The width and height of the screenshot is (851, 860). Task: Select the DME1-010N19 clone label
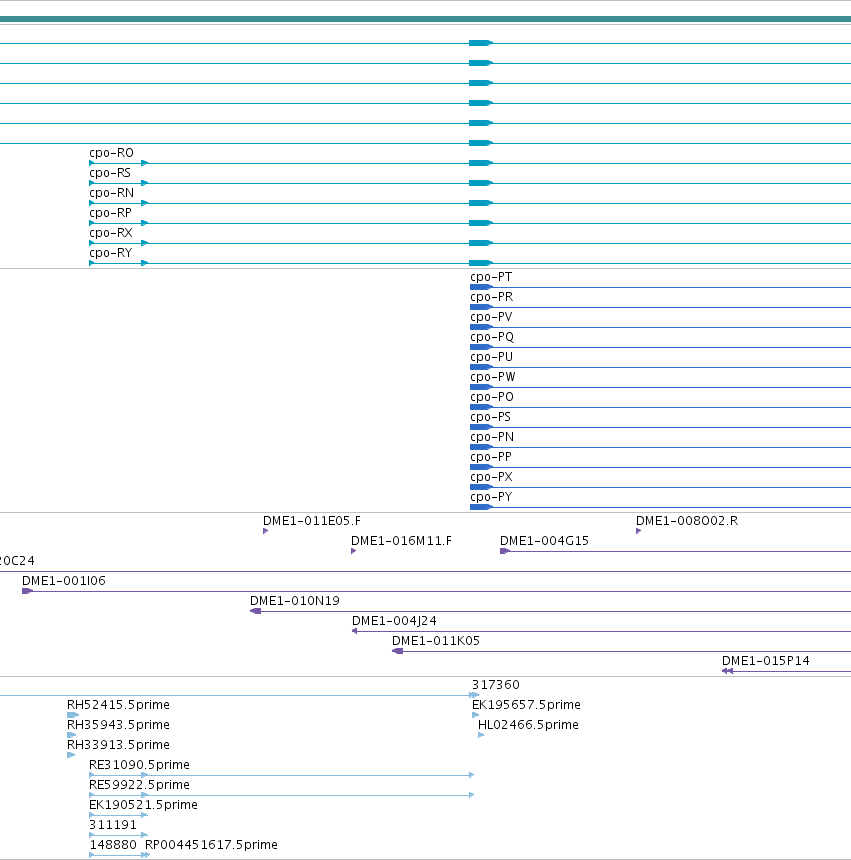pos(295,601)
